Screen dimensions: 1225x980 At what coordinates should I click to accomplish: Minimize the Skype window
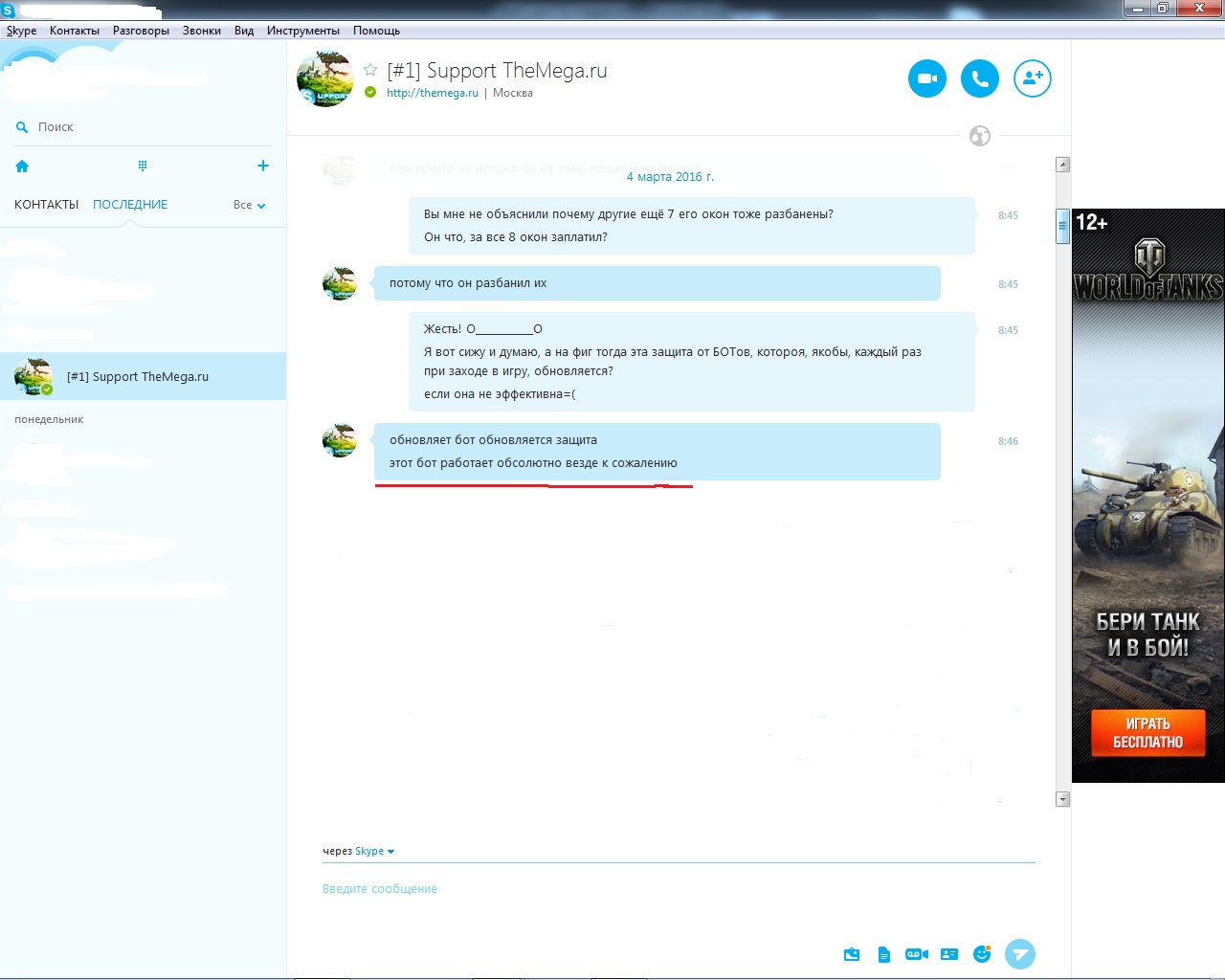pyautogui.click(x=1136, y=9)
